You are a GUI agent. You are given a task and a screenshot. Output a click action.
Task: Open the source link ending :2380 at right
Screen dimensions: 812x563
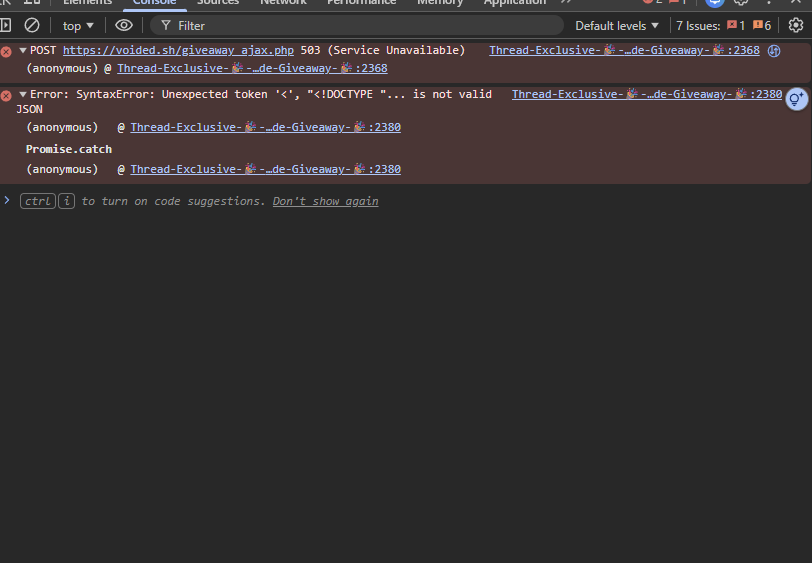(x=647, y=94)
